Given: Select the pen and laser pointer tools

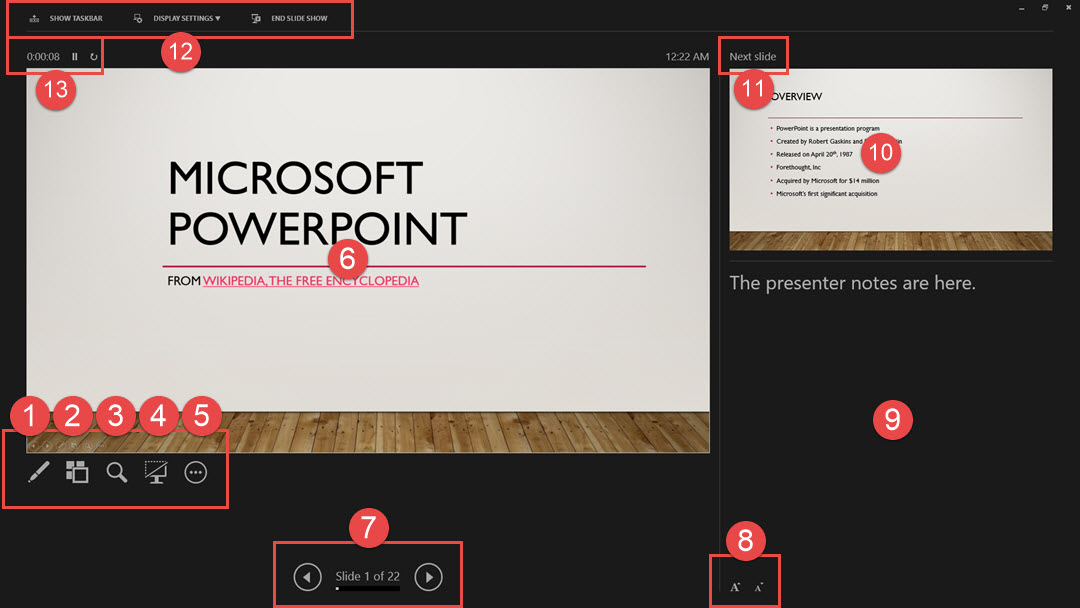Looking at the screenshot, I should point(38,473).
